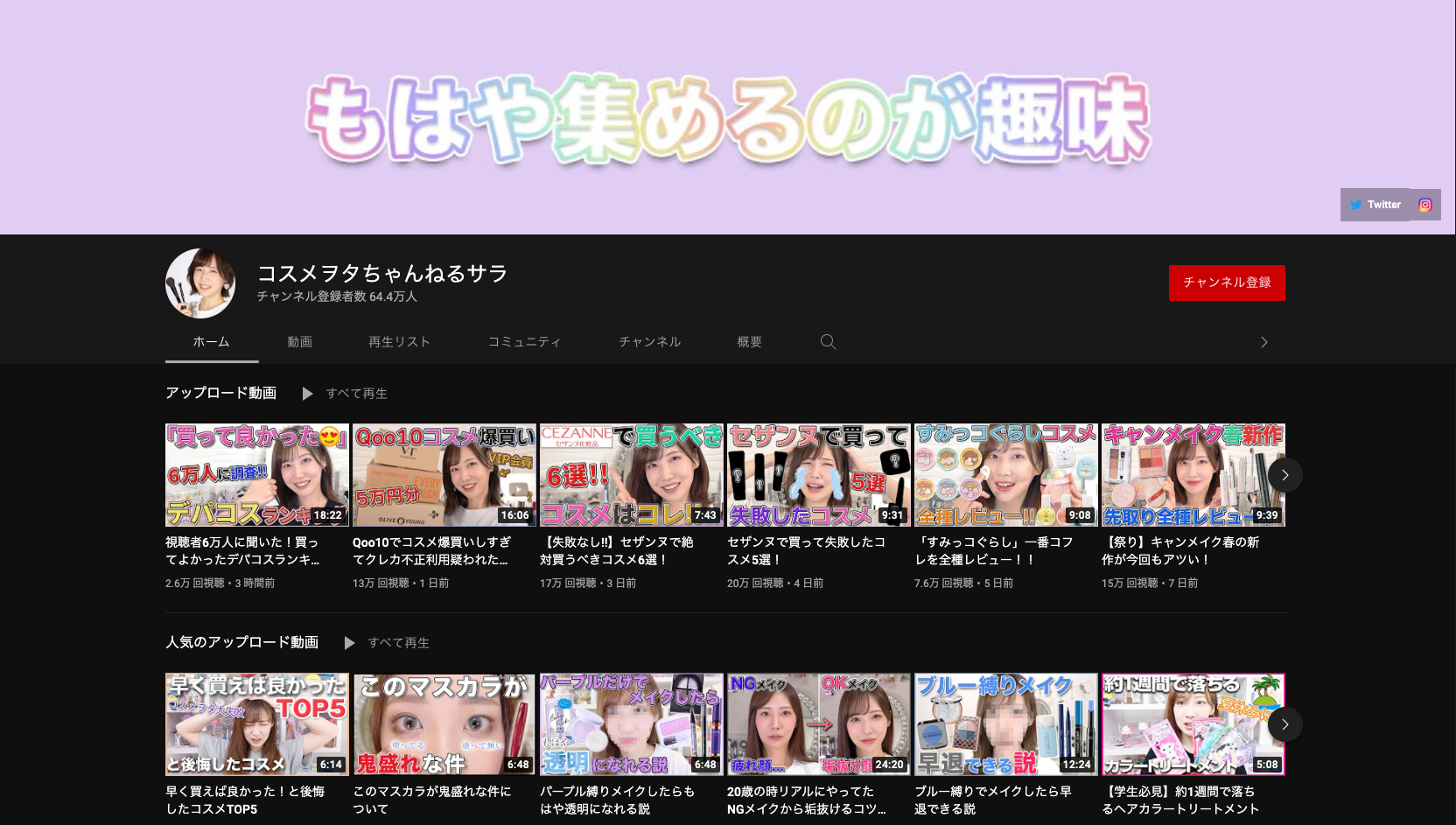Click すべて再生 next to 人気のアップロード動画

399,643
